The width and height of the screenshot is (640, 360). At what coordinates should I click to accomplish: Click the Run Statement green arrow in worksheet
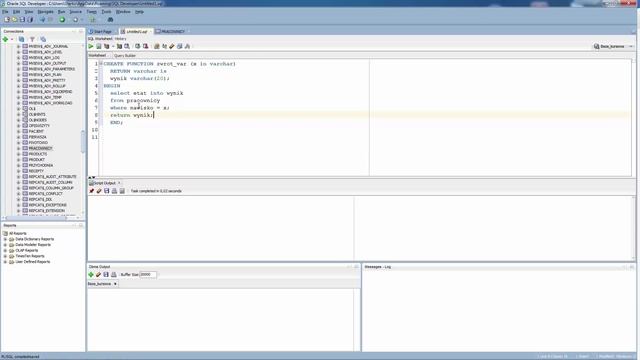point(91,47)
